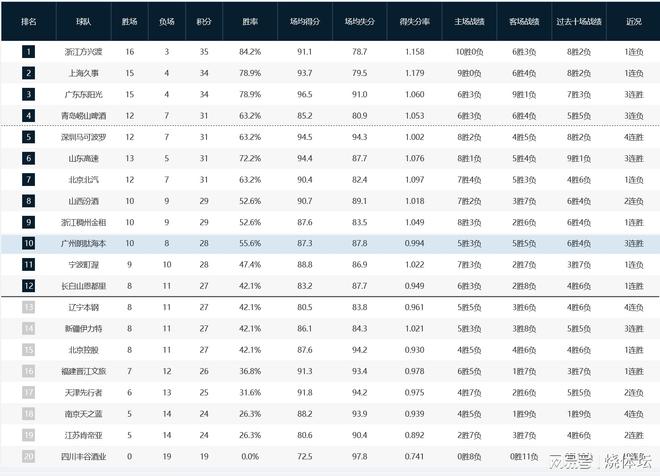Select the 四川丰谷酒业 team name
The width and height of the screenshot is (660, 476).
(x=86, y=456)
